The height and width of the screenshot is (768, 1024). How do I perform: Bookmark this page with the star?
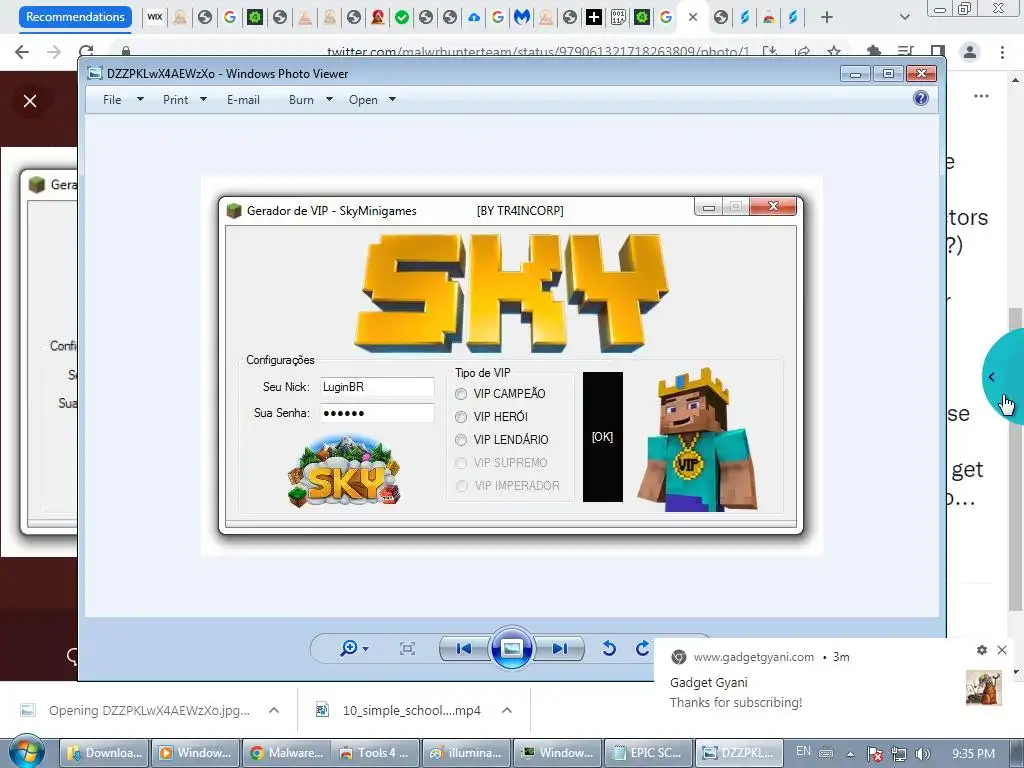[834, 52]
